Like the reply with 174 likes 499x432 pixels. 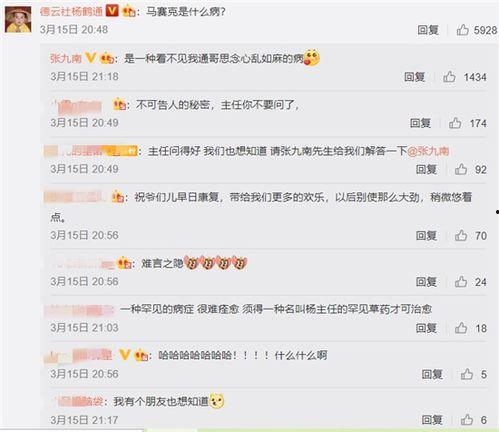455,123
